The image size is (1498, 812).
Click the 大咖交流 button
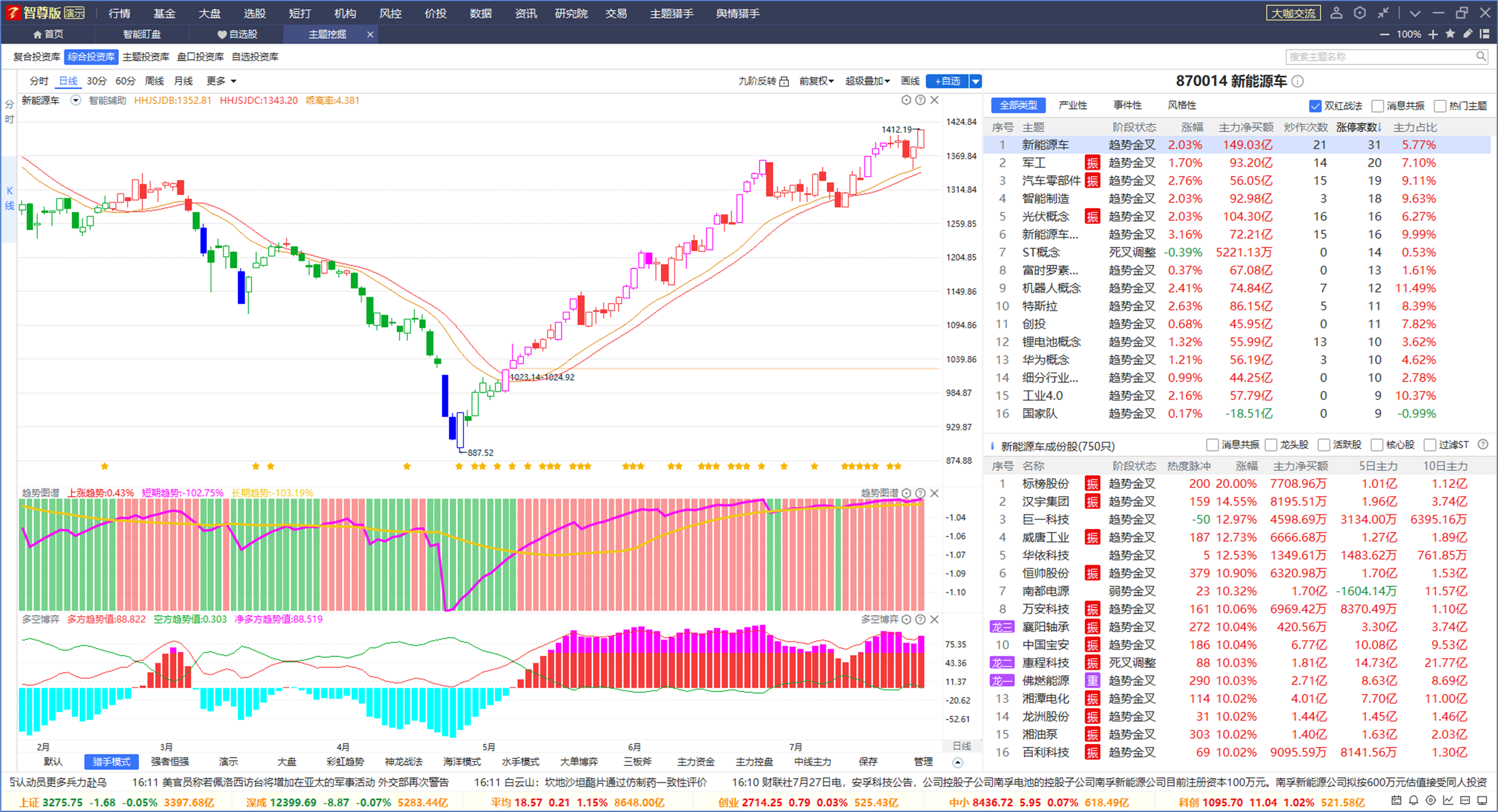(x=1294, y=13)
